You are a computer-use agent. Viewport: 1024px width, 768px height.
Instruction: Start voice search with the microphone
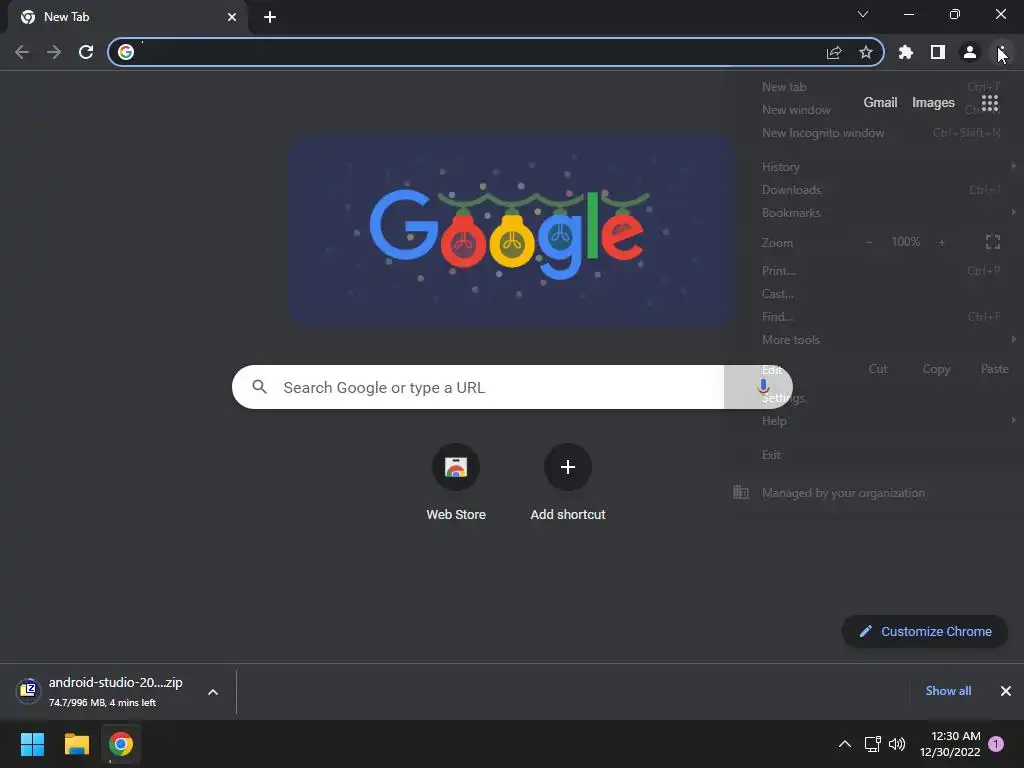tap(763, 387)
